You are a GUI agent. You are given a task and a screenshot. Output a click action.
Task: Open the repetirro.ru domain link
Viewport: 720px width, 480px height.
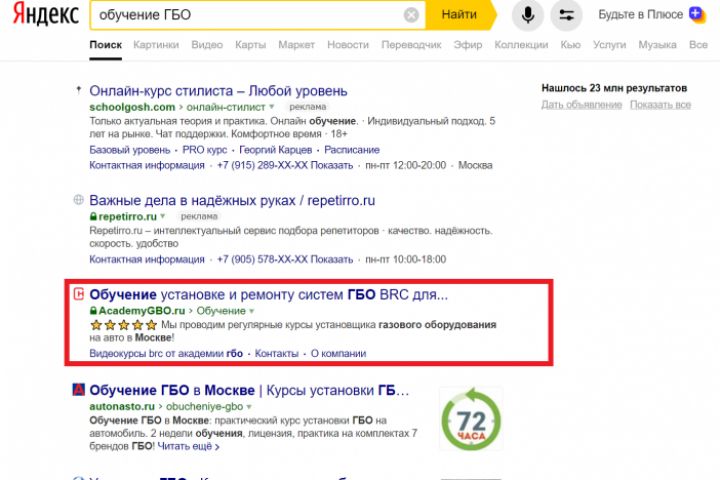[x=127, y=216]
